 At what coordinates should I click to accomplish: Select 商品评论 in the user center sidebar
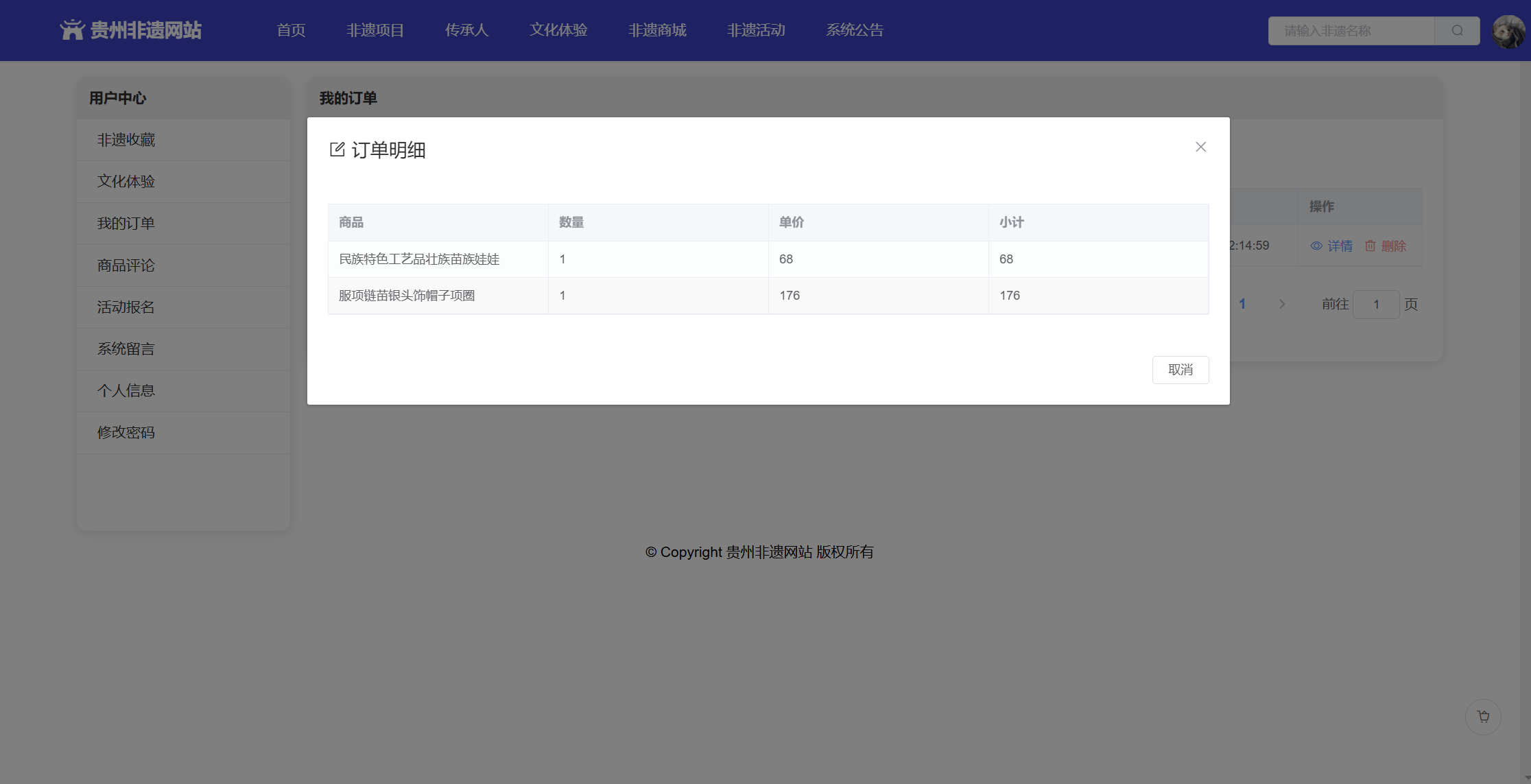click(x=126, y=265)
